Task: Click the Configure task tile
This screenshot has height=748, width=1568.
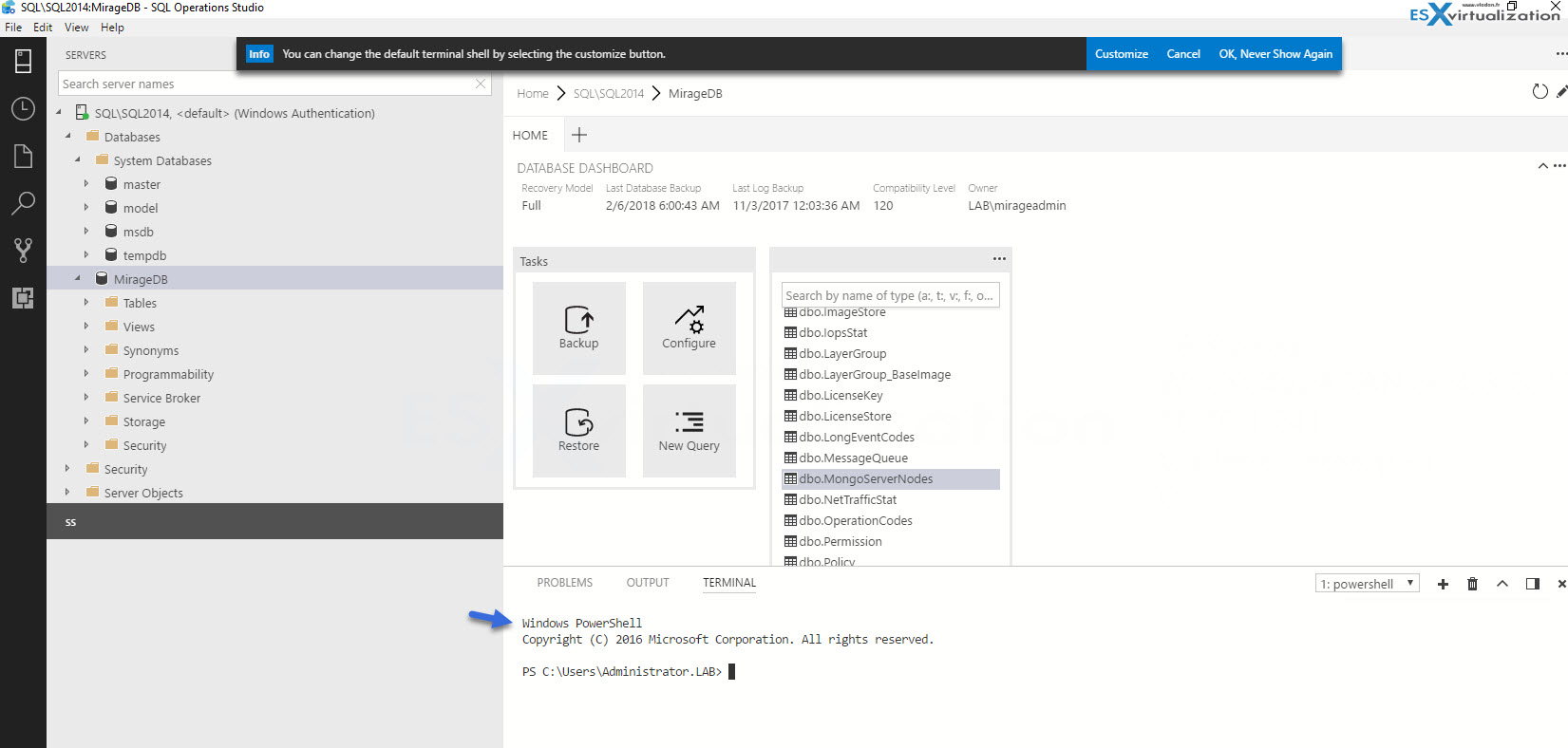Action: [x=689, y=327]
